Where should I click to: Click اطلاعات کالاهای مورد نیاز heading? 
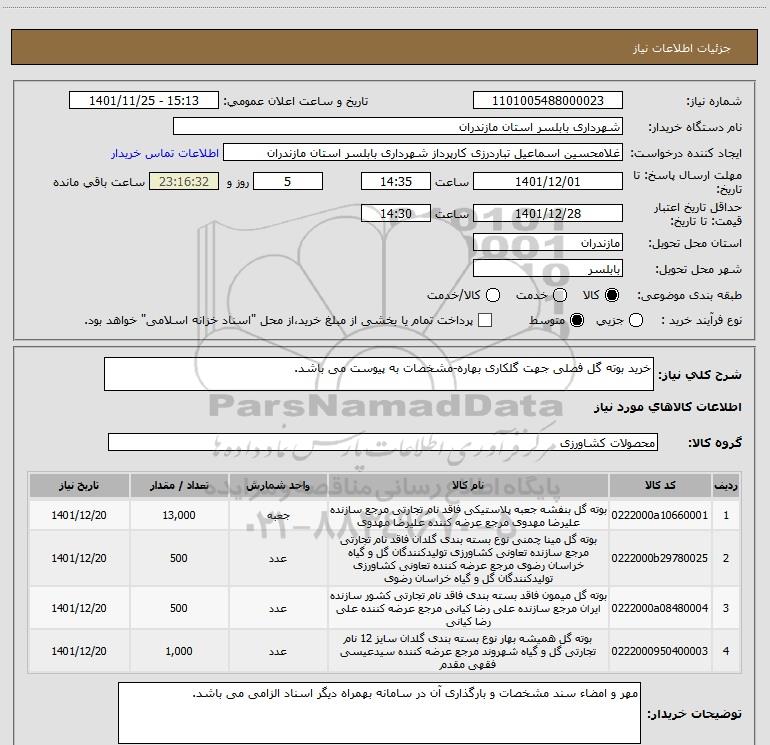(668, 407)
